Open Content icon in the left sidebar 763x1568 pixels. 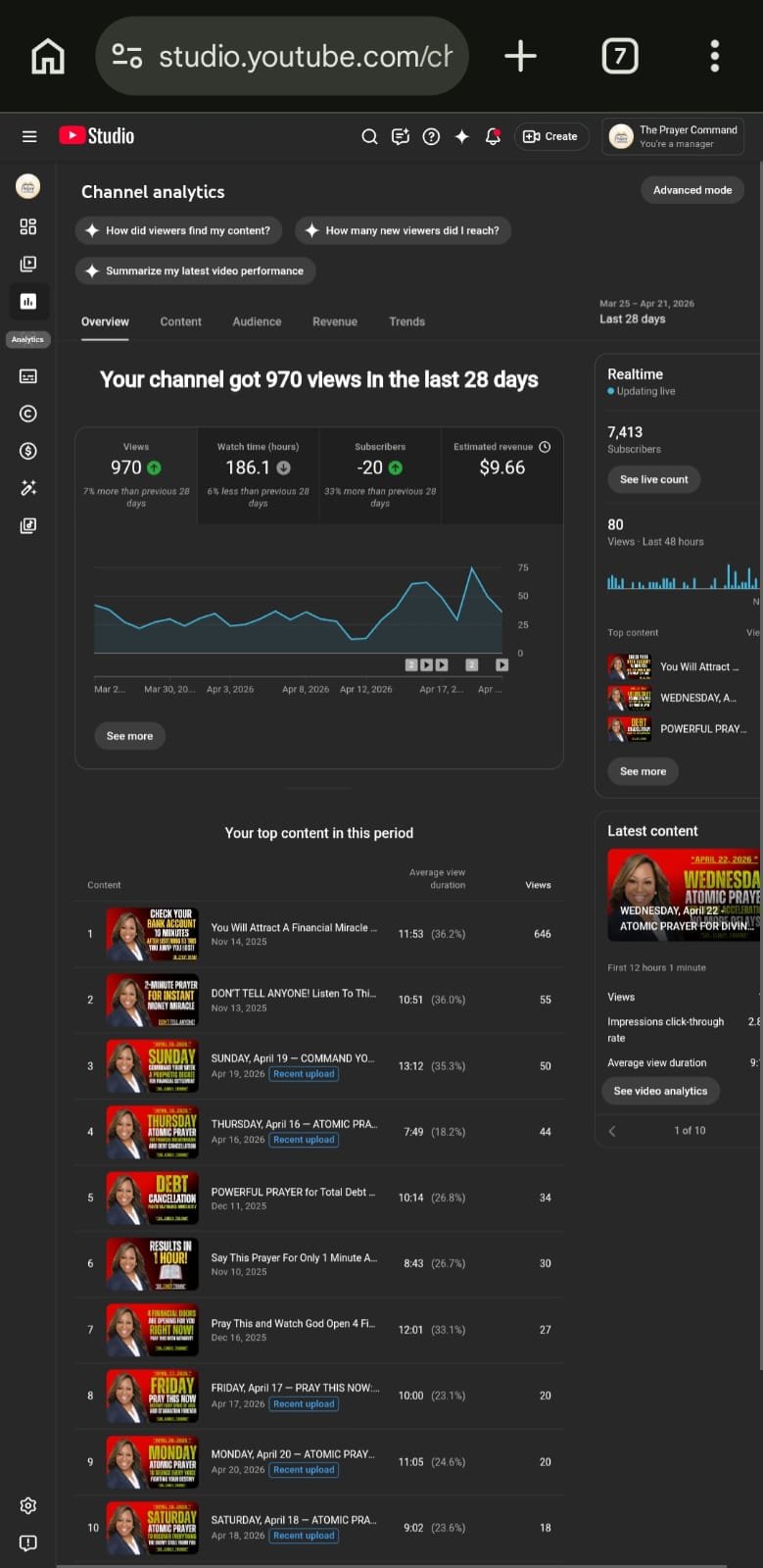(x=28, y=264)
